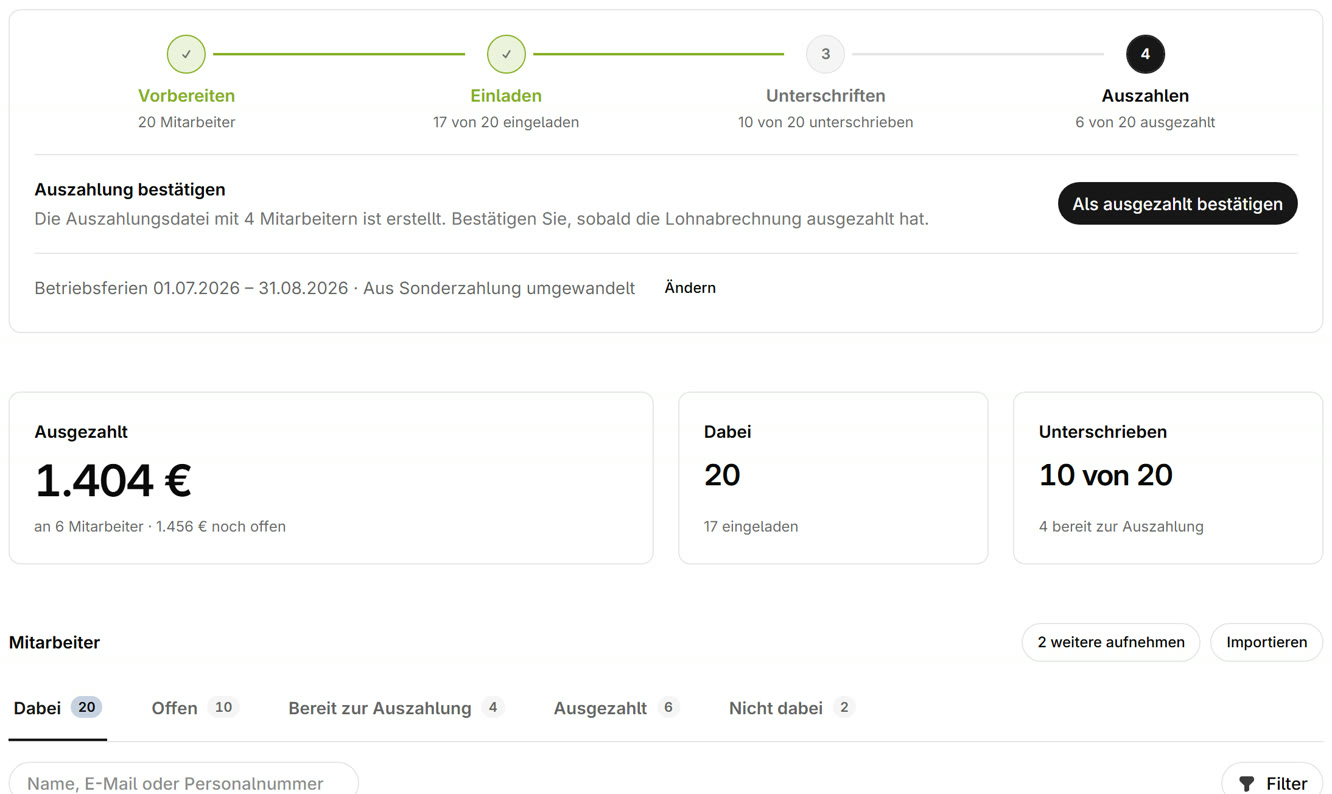The height and width of the screenshot is (794, 1332).
Task: Click the Unterschrieben 10 von 20 card
Action: pos(1168,478)
